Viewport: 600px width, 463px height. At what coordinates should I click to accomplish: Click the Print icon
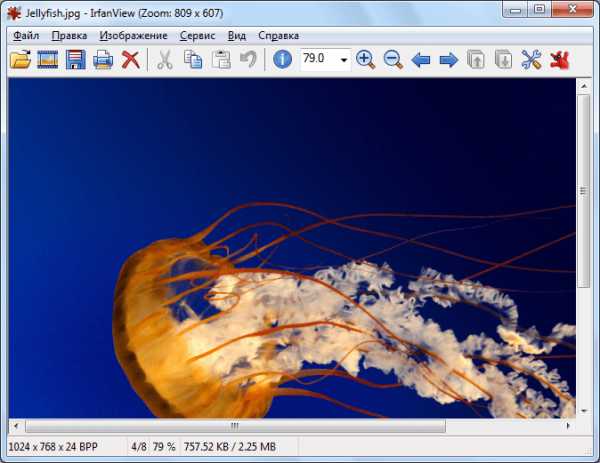[103, 60]
